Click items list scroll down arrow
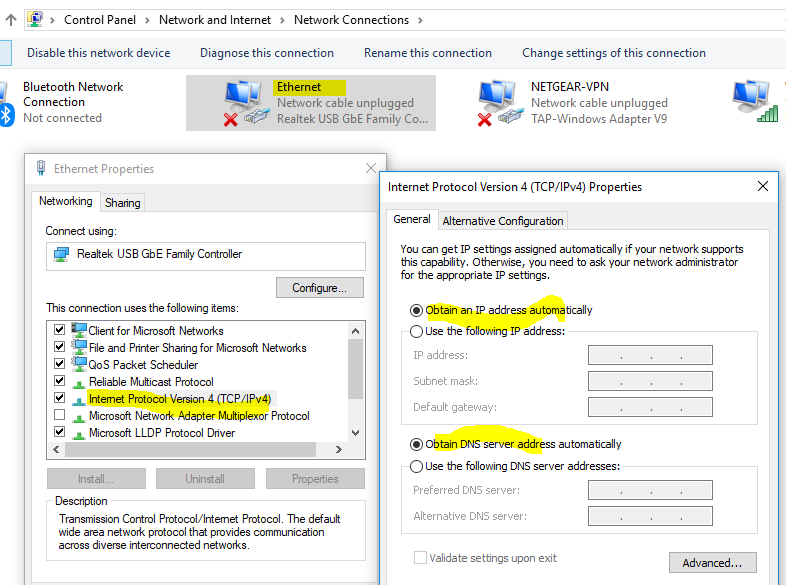786x585 pixels. (355, 433)
